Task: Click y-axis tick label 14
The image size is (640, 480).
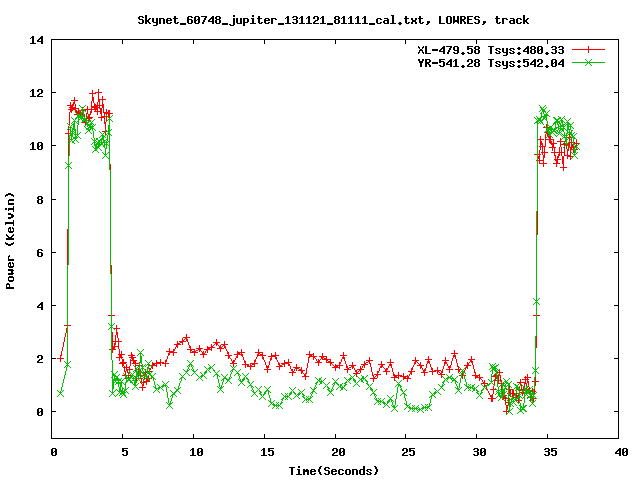Action: pos(36,40)
